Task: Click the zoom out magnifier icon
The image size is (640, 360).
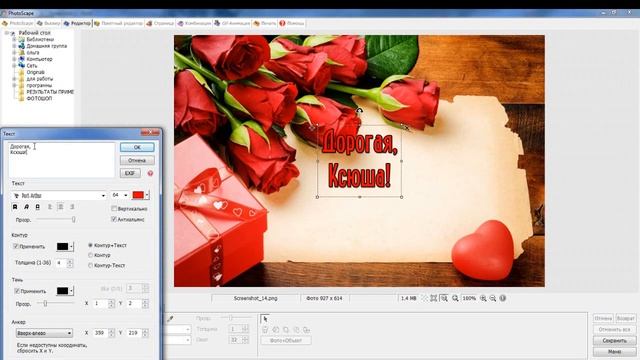Action: click(493, 298)
